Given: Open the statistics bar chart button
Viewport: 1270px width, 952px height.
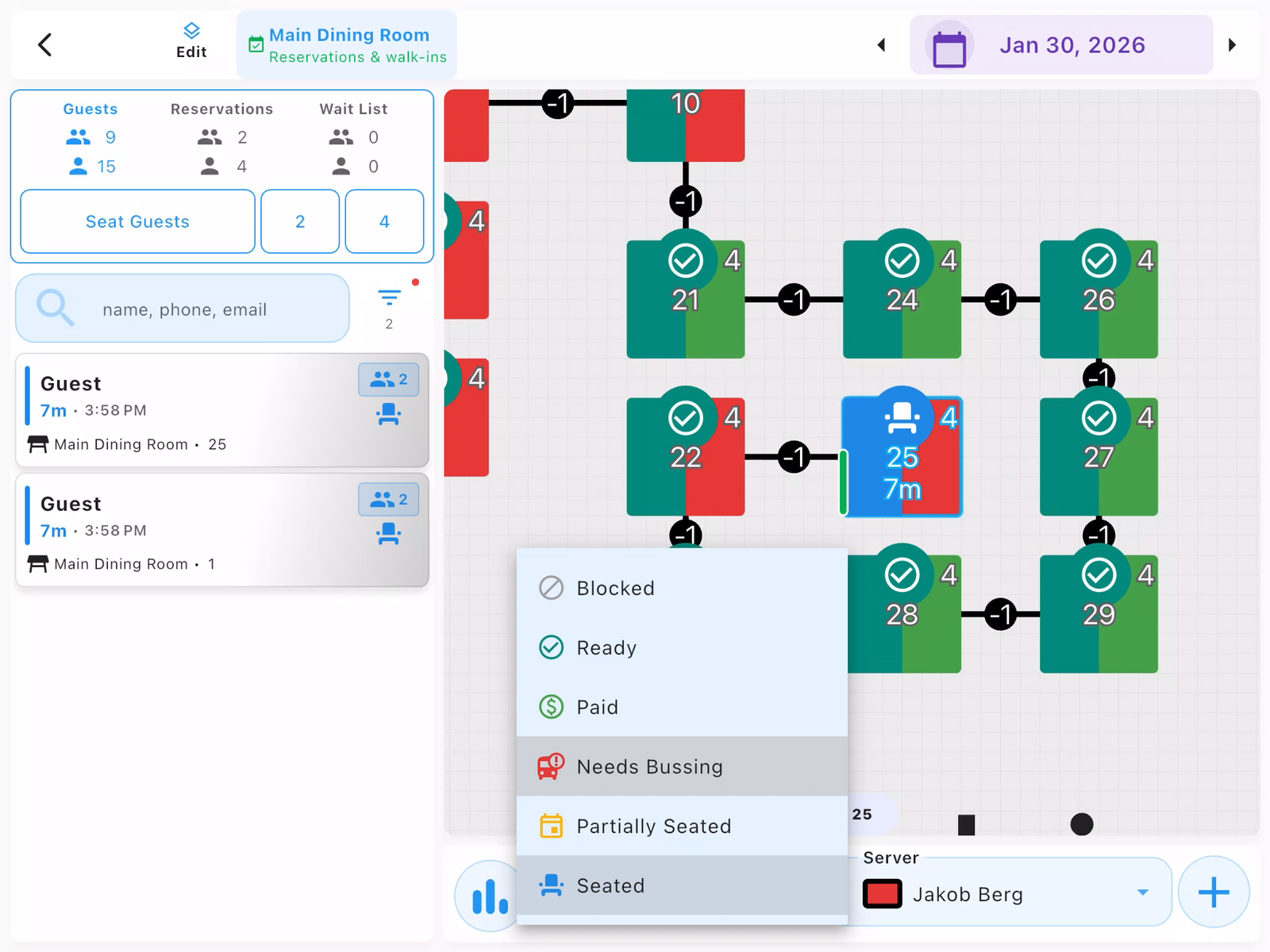Looking at the screenshot, I should (487, 896).
